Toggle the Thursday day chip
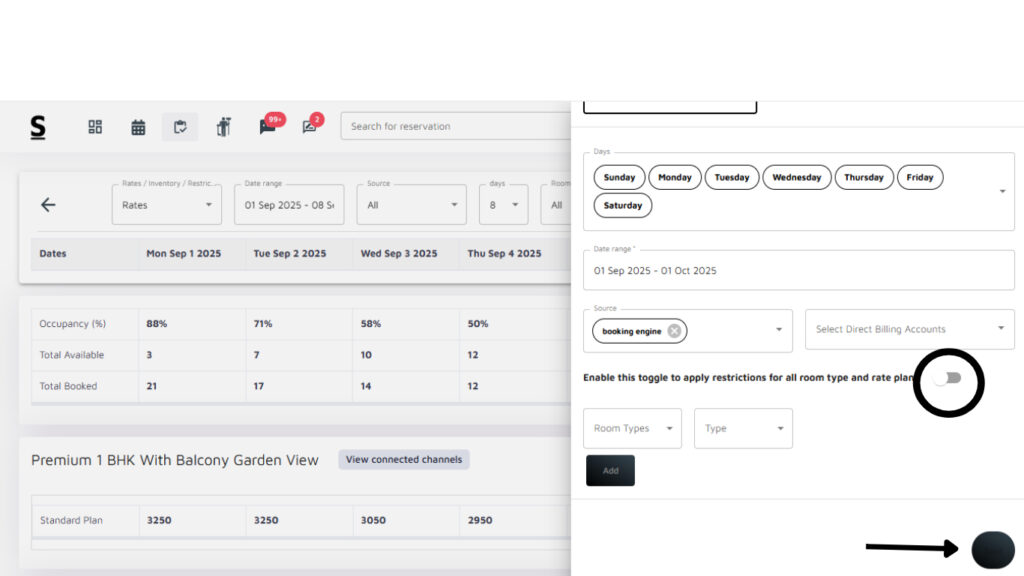 (863, 177)
